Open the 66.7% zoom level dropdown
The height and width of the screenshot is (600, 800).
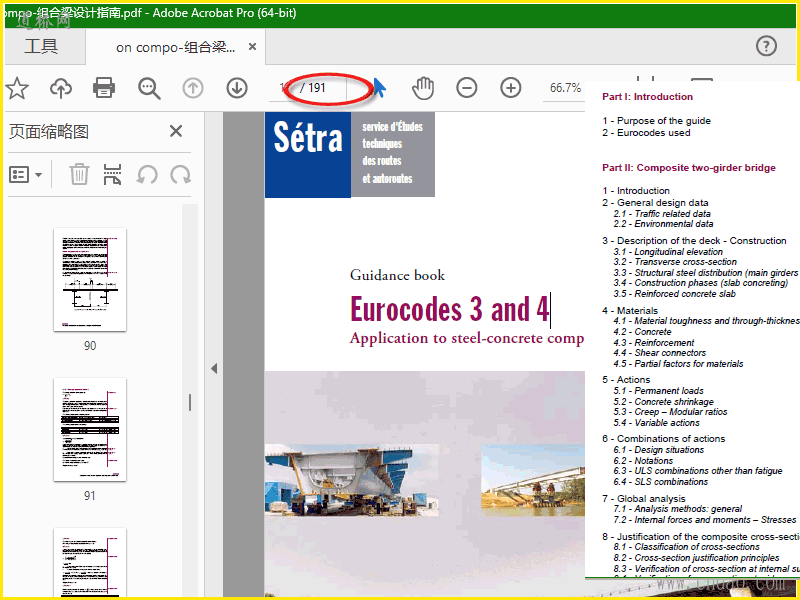[x=565, y=88]
